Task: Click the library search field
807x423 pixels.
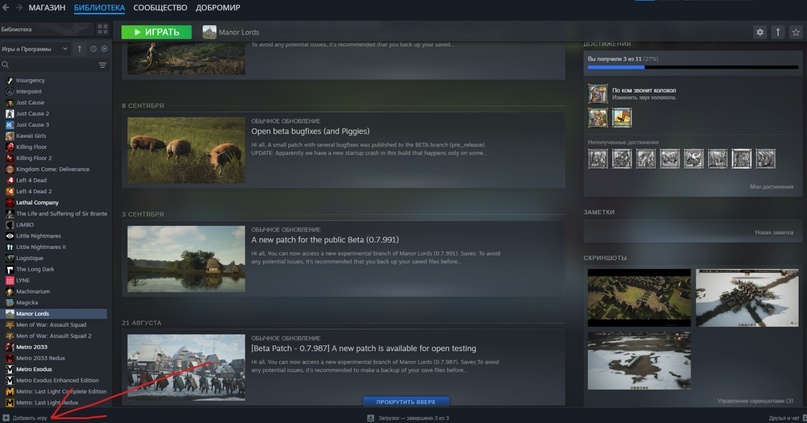Action: tap(49, 65)
